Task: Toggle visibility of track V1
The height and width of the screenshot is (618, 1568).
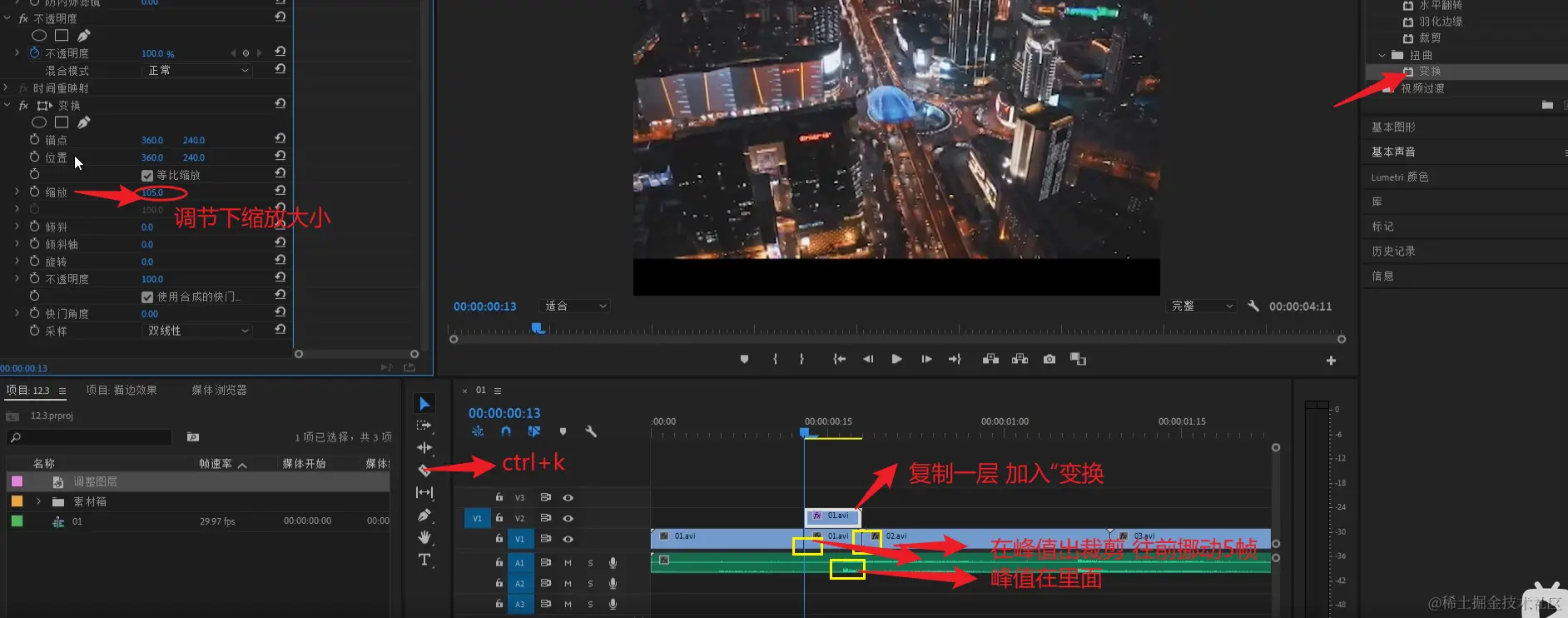Action: click(568, 539)
